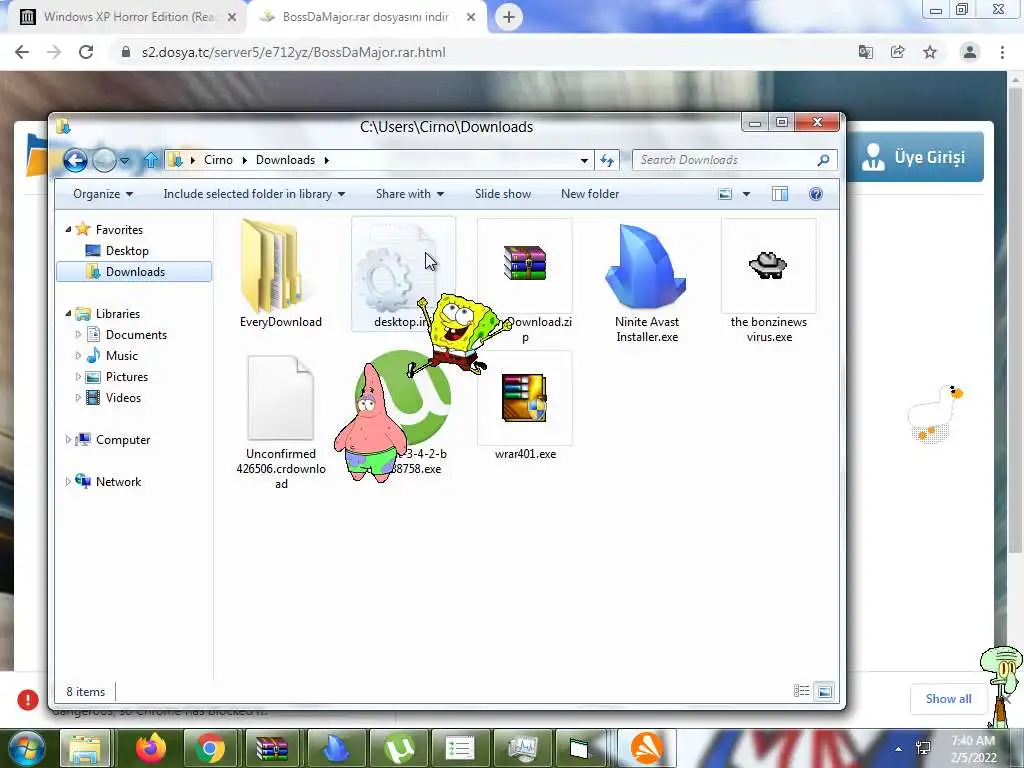Click the Chrome URL address bar
The image size is (1024, 768).
pyautogui.click(x=483, y=52)
